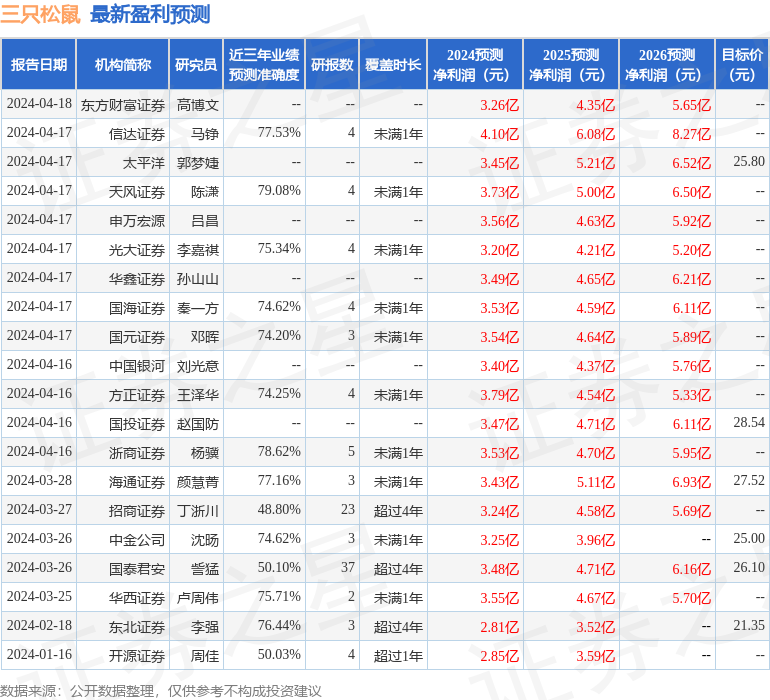Click the 近三年业绩预测准确度 header
This screenshot has width=770, height=700.
pyautogui.click(x=264, y=64)
